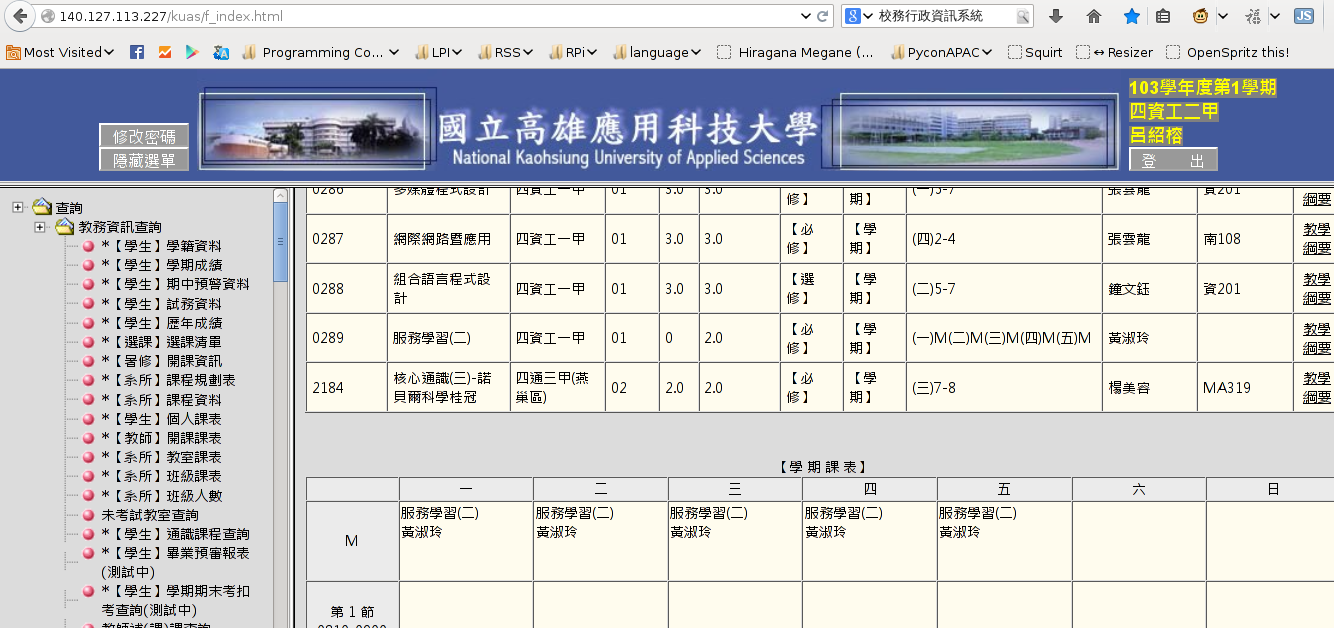Click the Hiragana Megane bookmarklet
This screenshot has height=628, width=1334.
click(796, 52)
